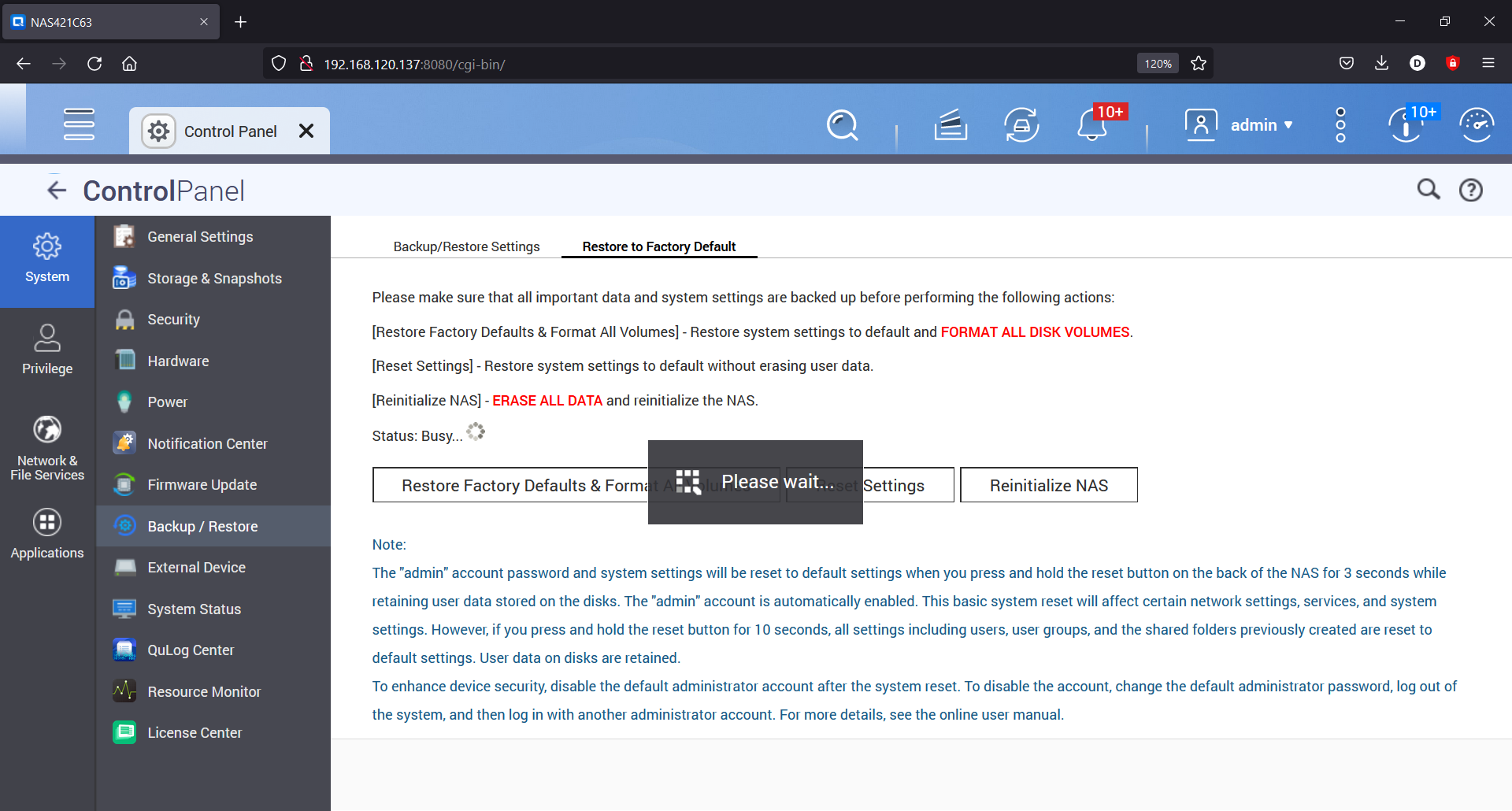Open Firmware Update

(213, 484)
